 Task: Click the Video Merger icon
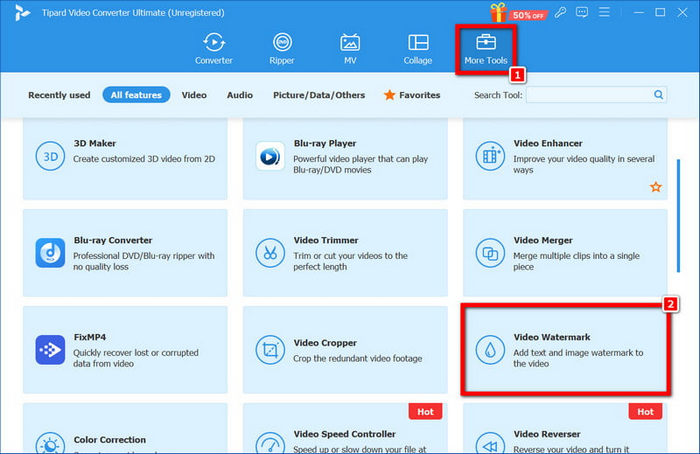(x=490, y=253)
